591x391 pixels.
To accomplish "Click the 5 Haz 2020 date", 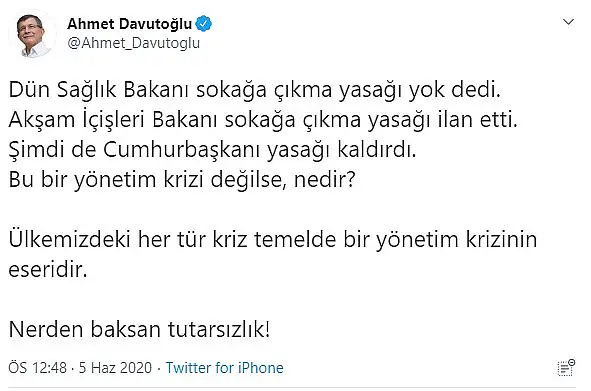I will (115, 368).
